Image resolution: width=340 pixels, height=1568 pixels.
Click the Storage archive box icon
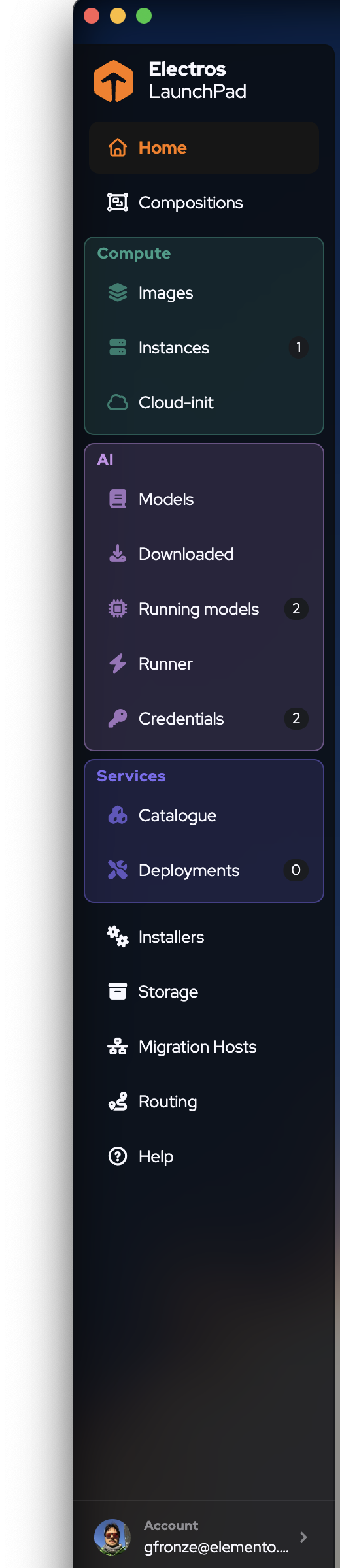click(118, 992)
